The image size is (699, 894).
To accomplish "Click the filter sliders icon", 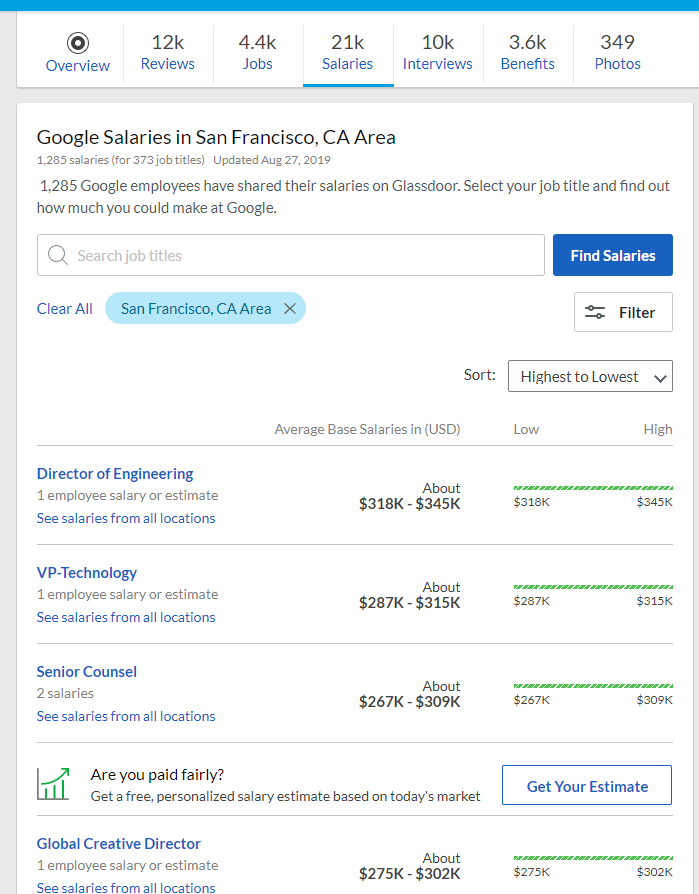I will (595, 312).
